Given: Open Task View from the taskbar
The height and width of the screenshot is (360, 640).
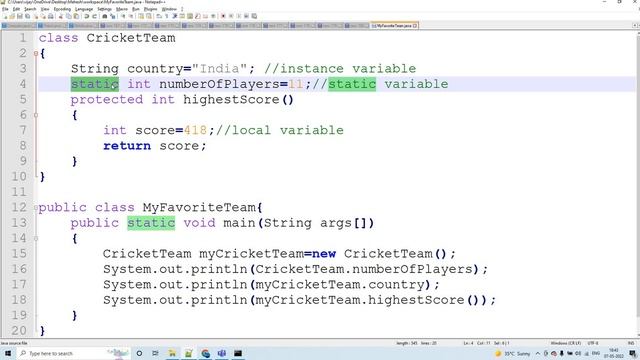Looking at the screenshot, I should pos(155,353).
